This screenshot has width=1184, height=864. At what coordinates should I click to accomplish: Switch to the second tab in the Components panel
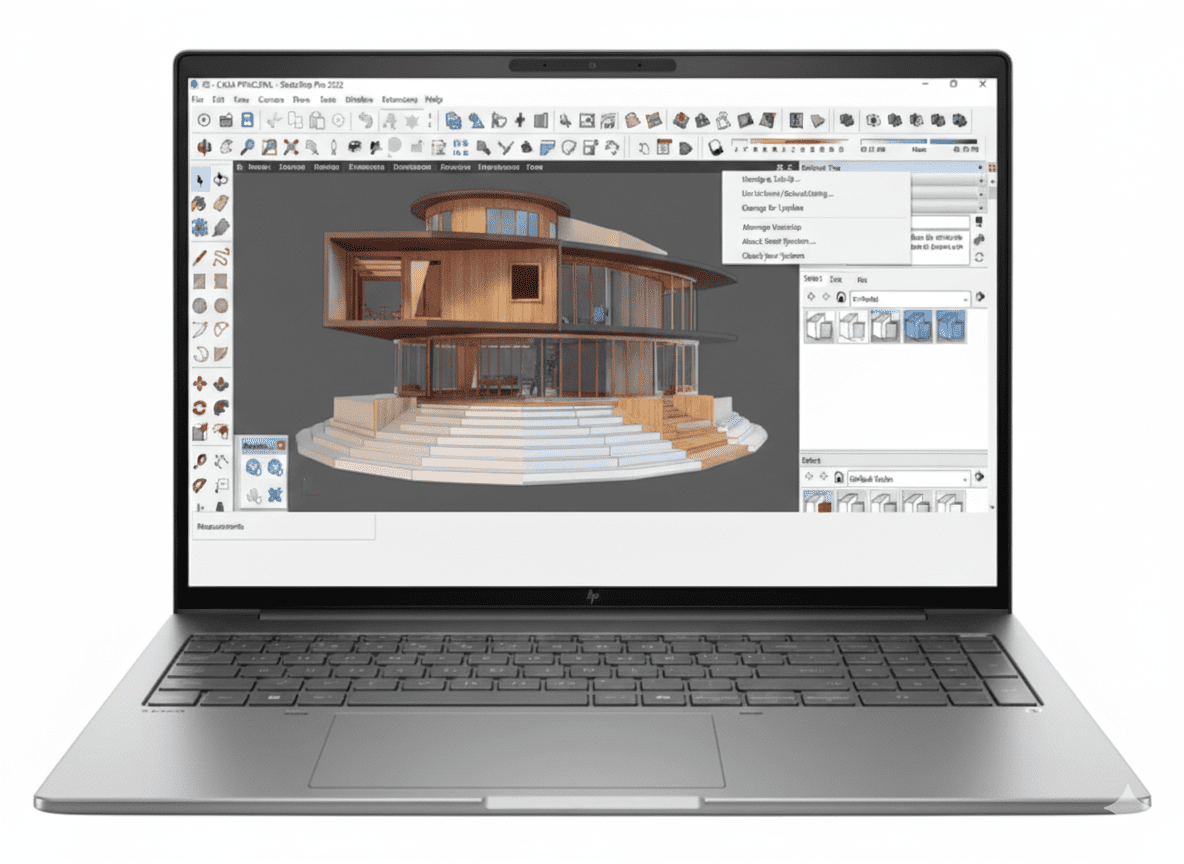(835, 280)
